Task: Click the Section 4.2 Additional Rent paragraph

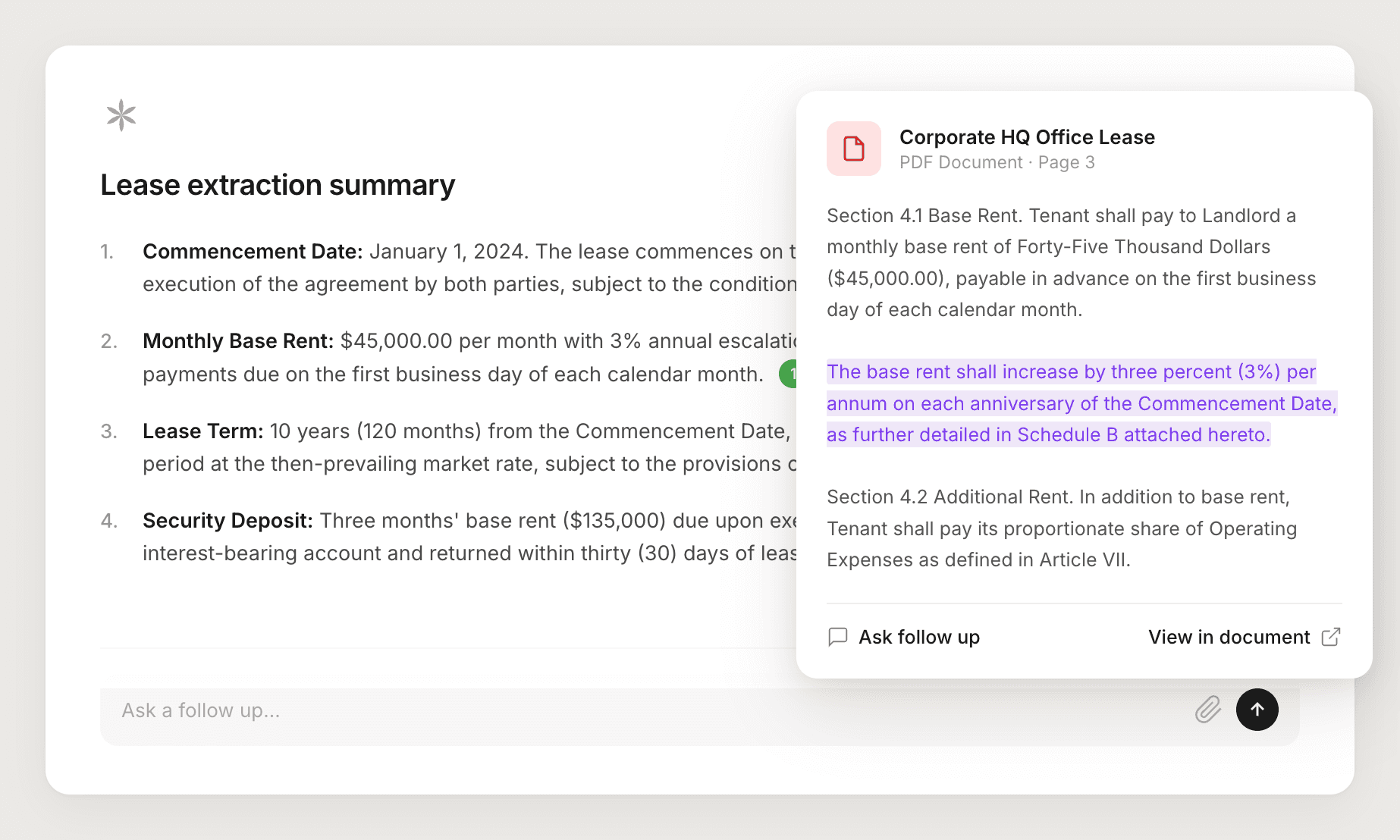Action: pos(1062,528)
